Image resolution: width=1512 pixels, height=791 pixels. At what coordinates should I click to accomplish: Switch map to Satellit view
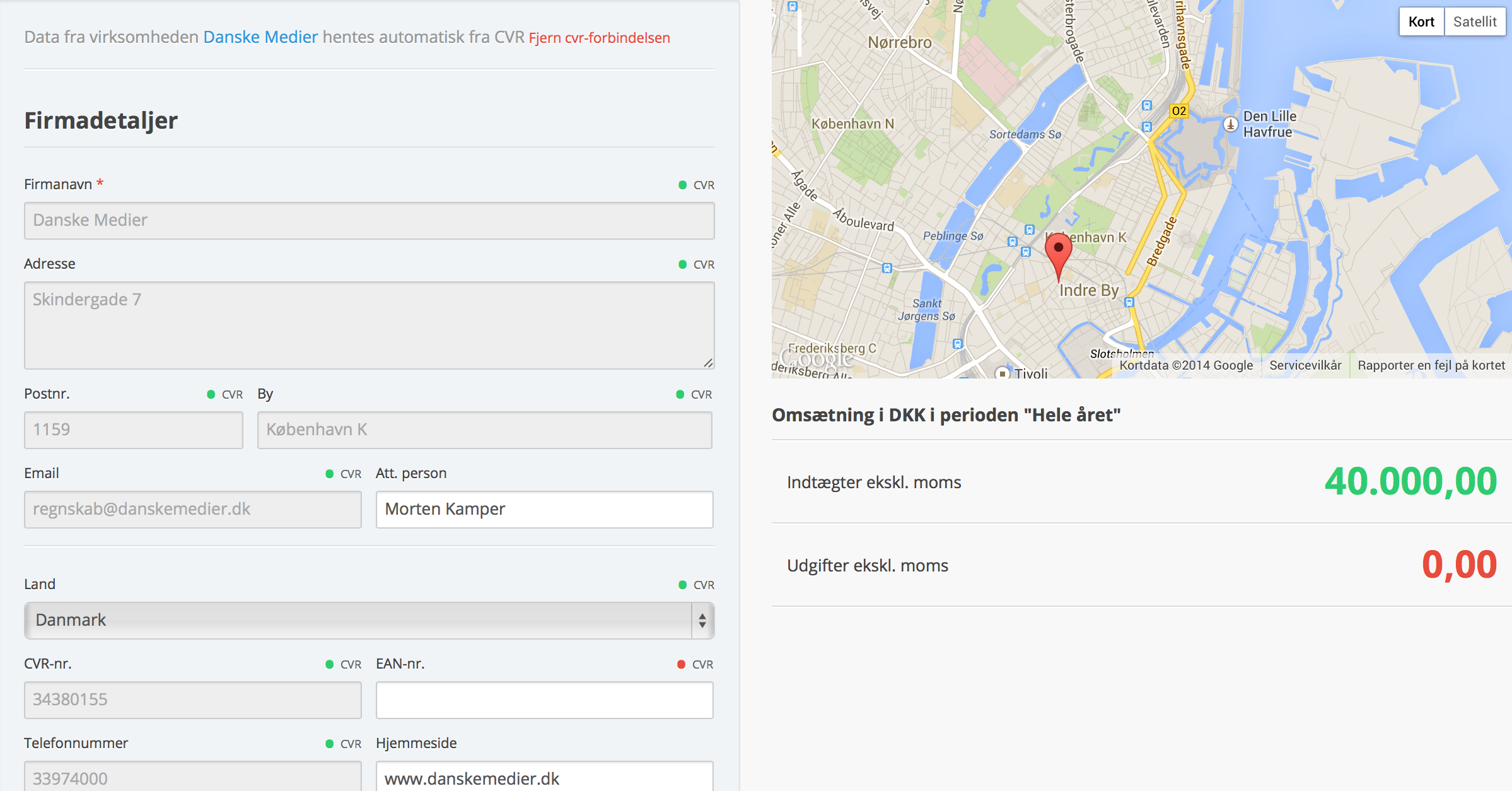click(x=1474, y=21)
